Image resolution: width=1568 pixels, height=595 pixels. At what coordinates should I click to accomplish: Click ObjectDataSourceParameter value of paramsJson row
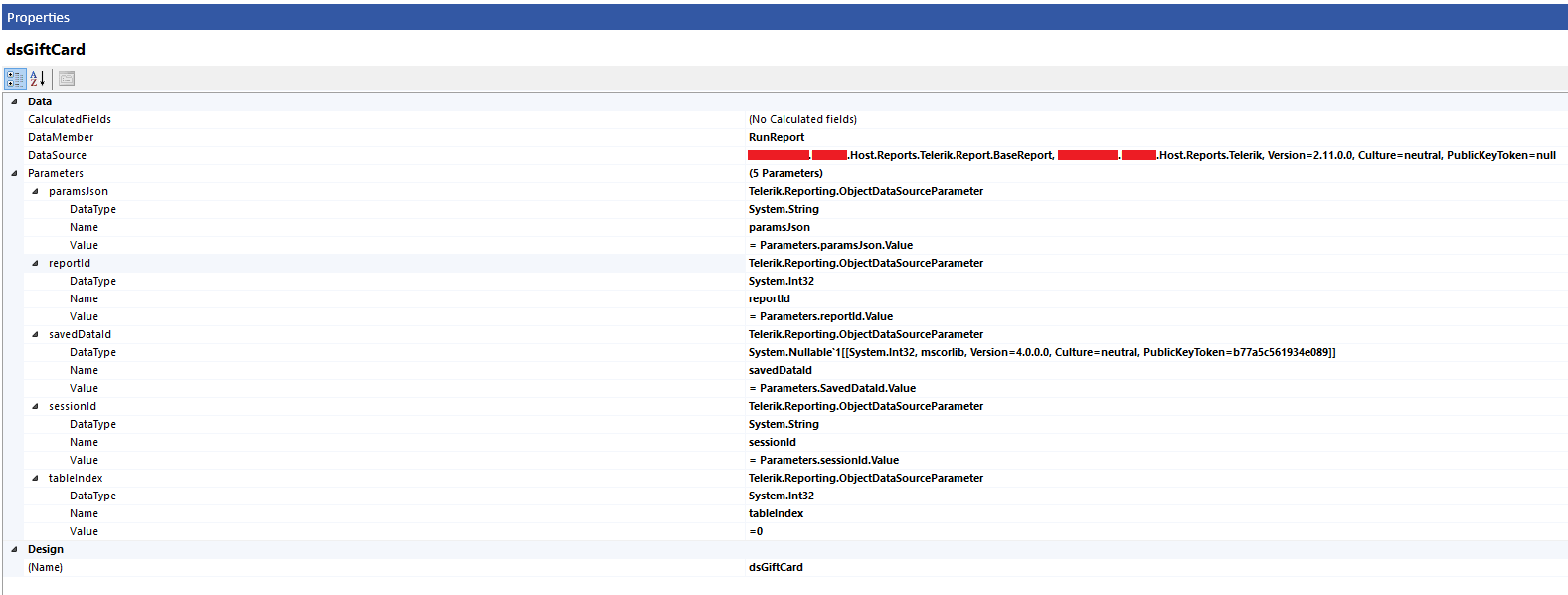click(x=866, y=191)
